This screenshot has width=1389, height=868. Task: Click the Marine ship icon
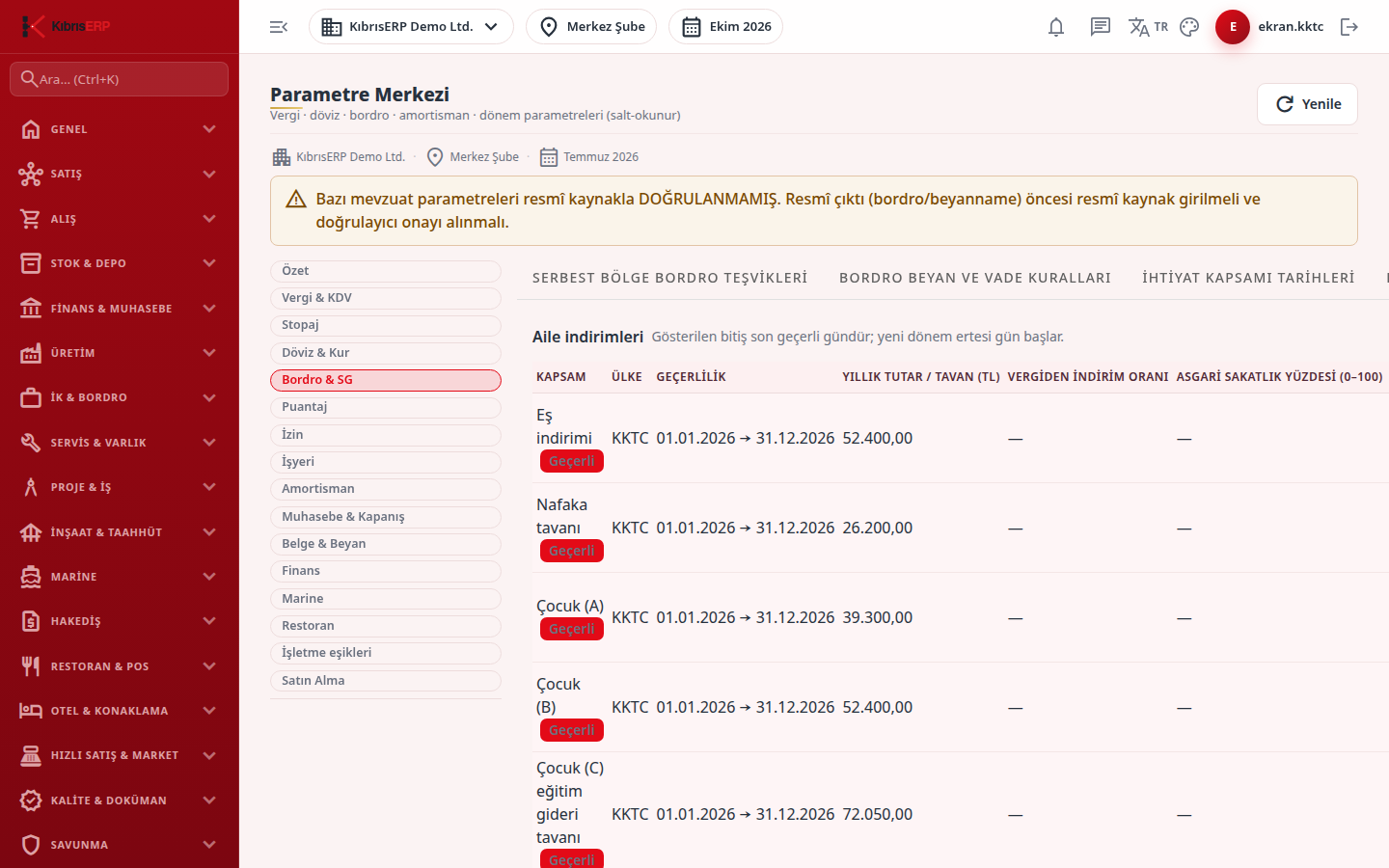pos(31,577)
